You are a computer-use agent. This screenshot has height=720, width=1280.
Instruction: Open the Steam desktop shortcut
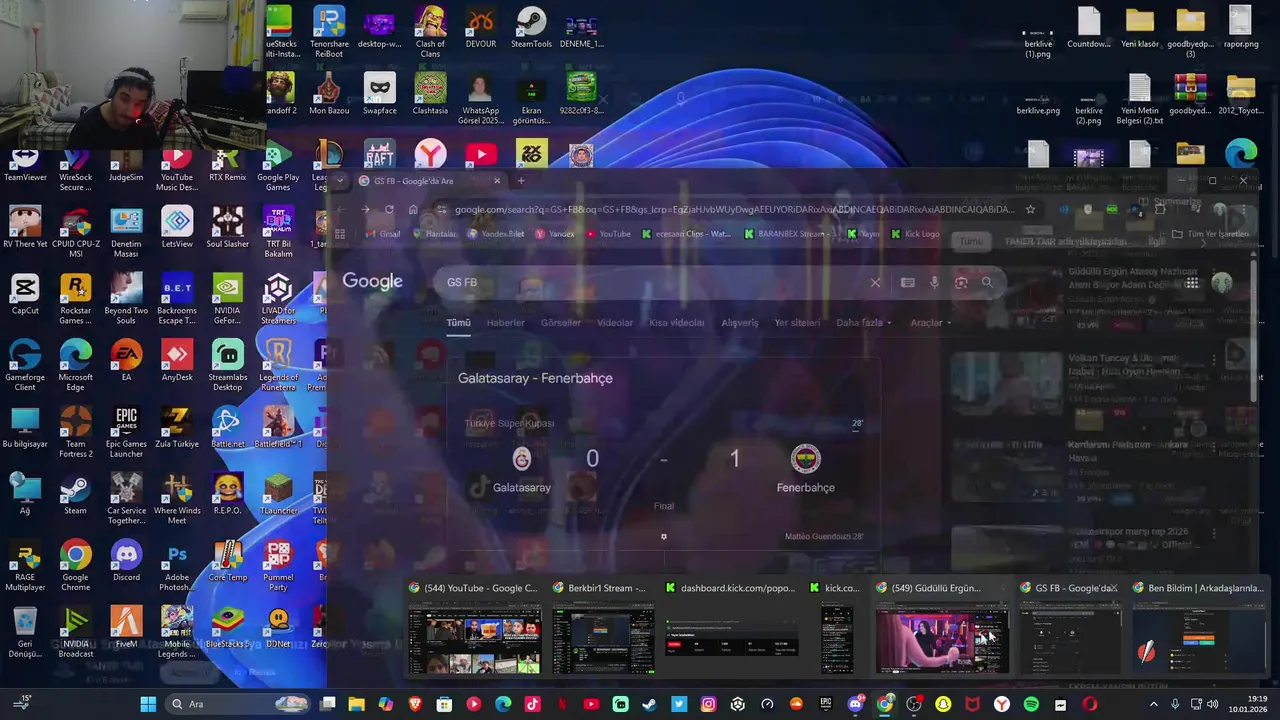point(75,495)
